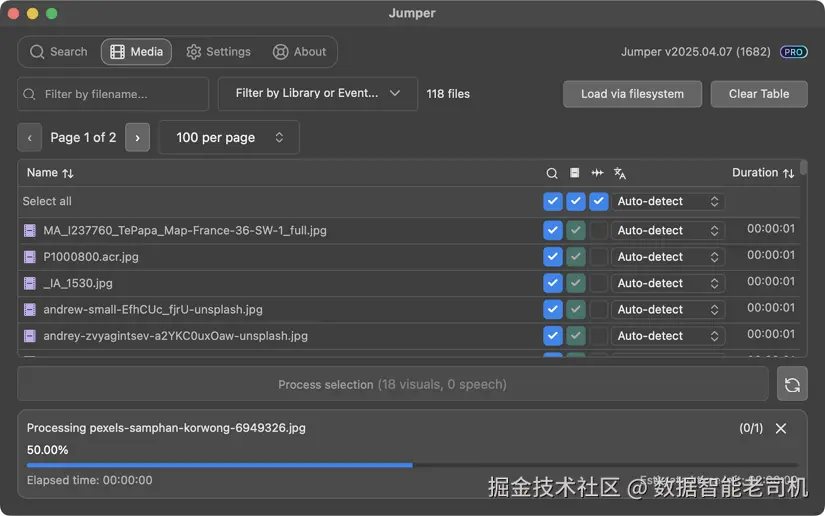Image resolution: width=825 pixels, height=516 pixels.
Task: Select the _IA_1530.jpg file name
Action: point(78,283)
